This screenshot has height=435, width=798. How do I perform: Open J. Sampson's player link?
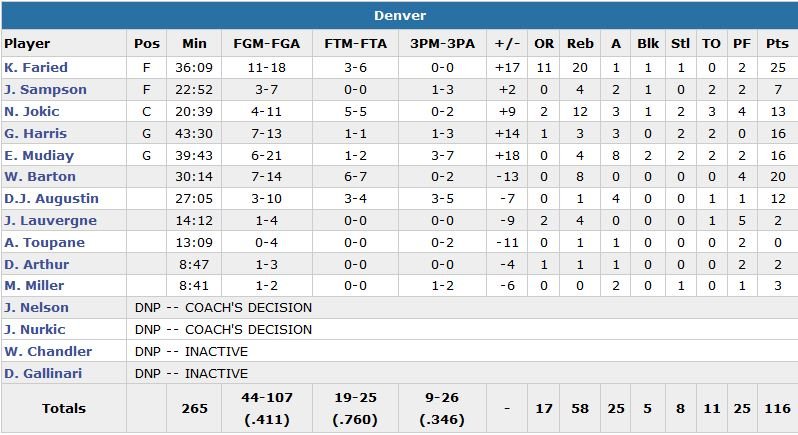[45, 90]
